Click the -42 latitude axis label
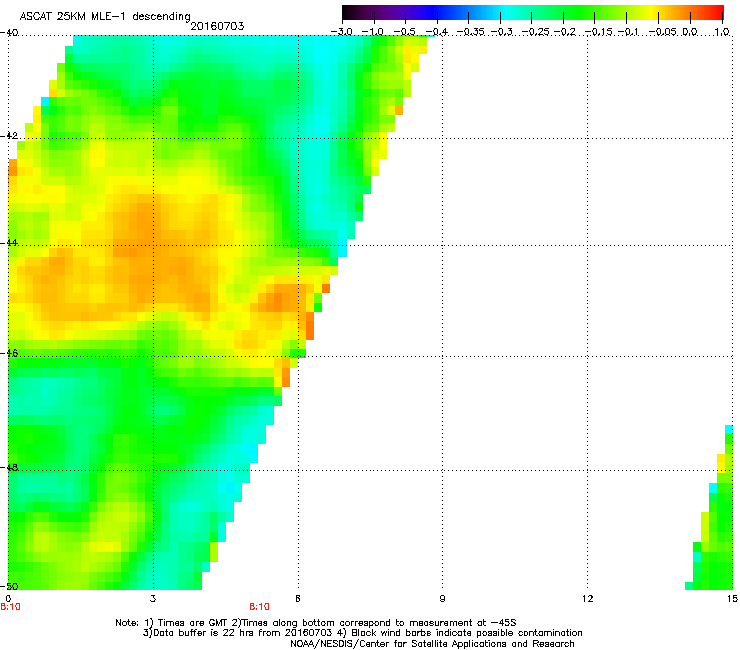The height and width of the screenshot is (650, 740). coord(9,136)
